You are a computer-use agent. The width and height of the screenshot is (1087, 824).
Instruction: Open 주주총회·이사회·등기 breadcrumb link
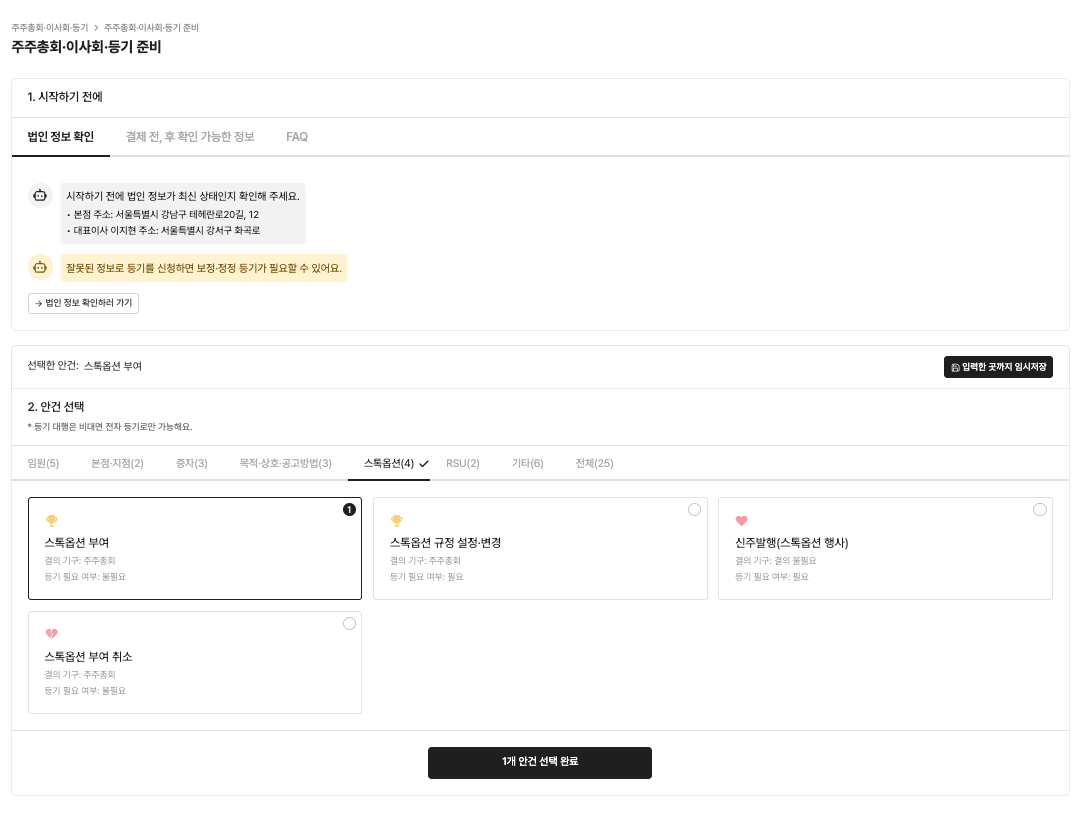50,28
